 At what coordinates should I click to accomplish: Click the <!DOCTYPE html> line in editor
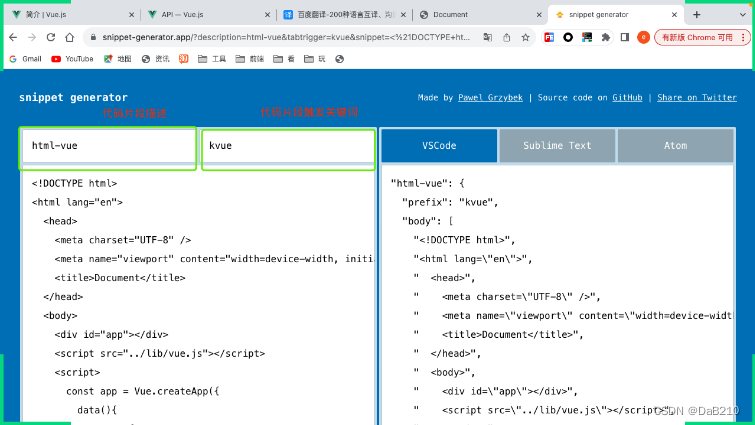[x=75, y=183]
